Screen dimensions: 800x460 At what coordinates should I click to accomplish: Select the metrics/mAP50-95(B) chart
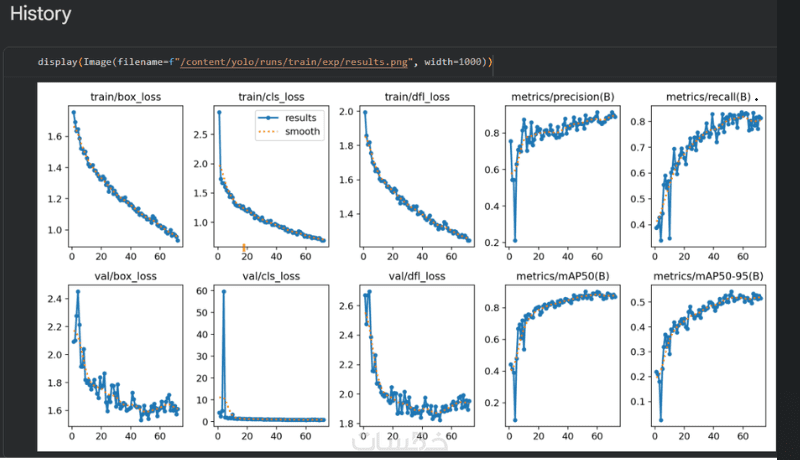pos(708,355)
